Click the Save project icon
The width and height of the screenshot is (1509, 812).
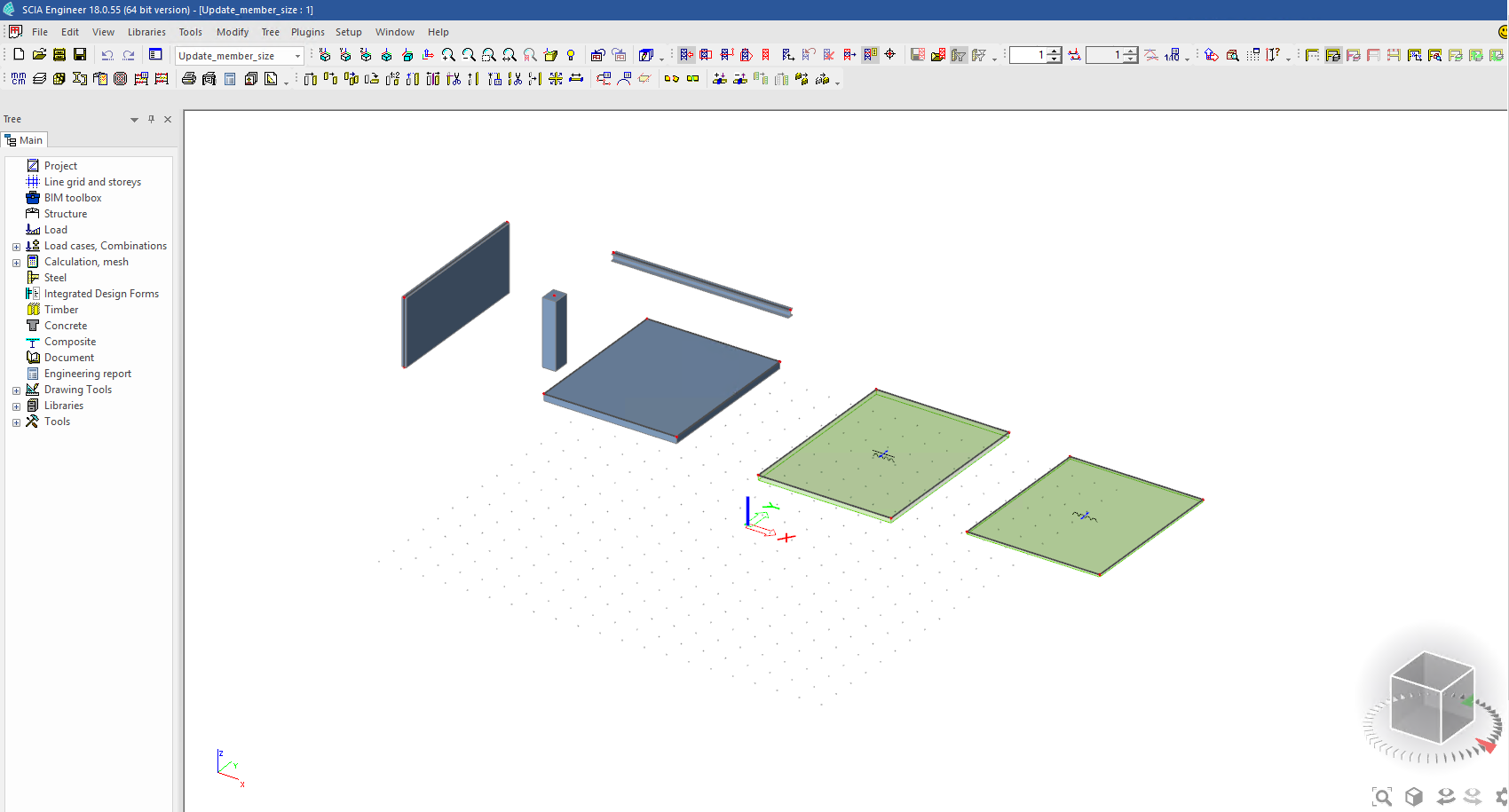(80, 55)
